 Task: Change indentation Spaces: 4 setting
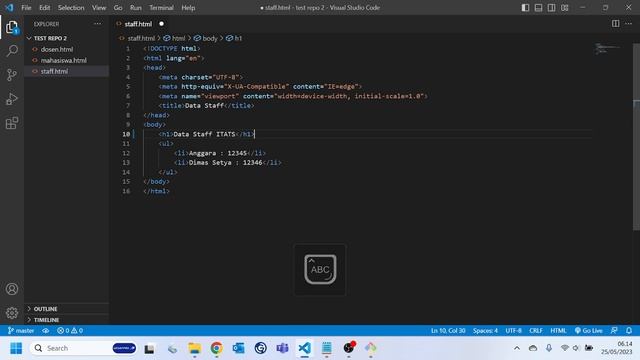(x=485, y=331)
